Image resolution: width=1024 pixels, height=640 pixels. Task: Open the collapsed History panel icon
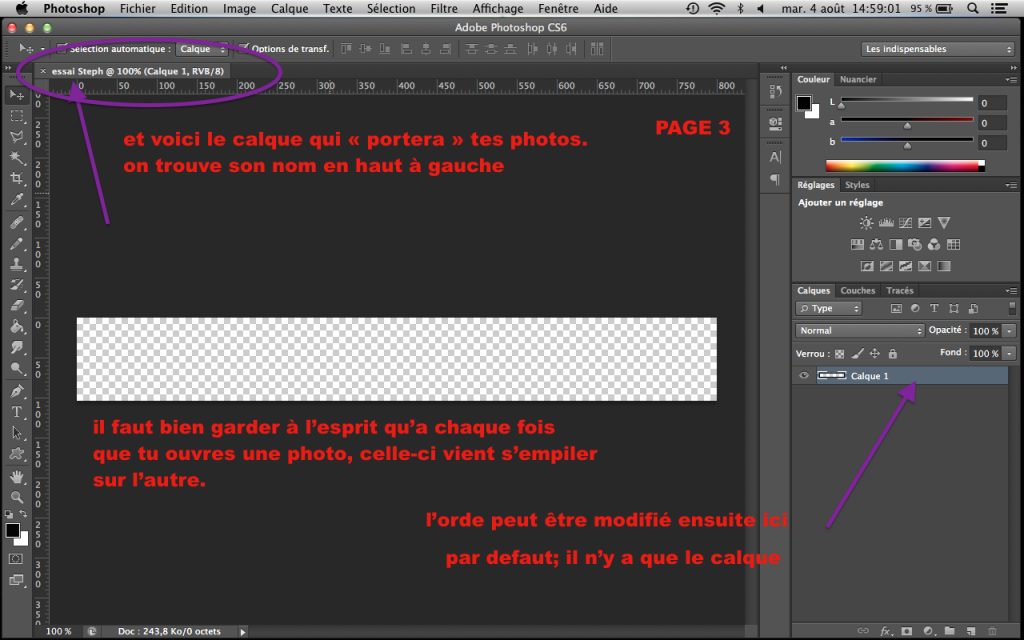pos(775,92)
